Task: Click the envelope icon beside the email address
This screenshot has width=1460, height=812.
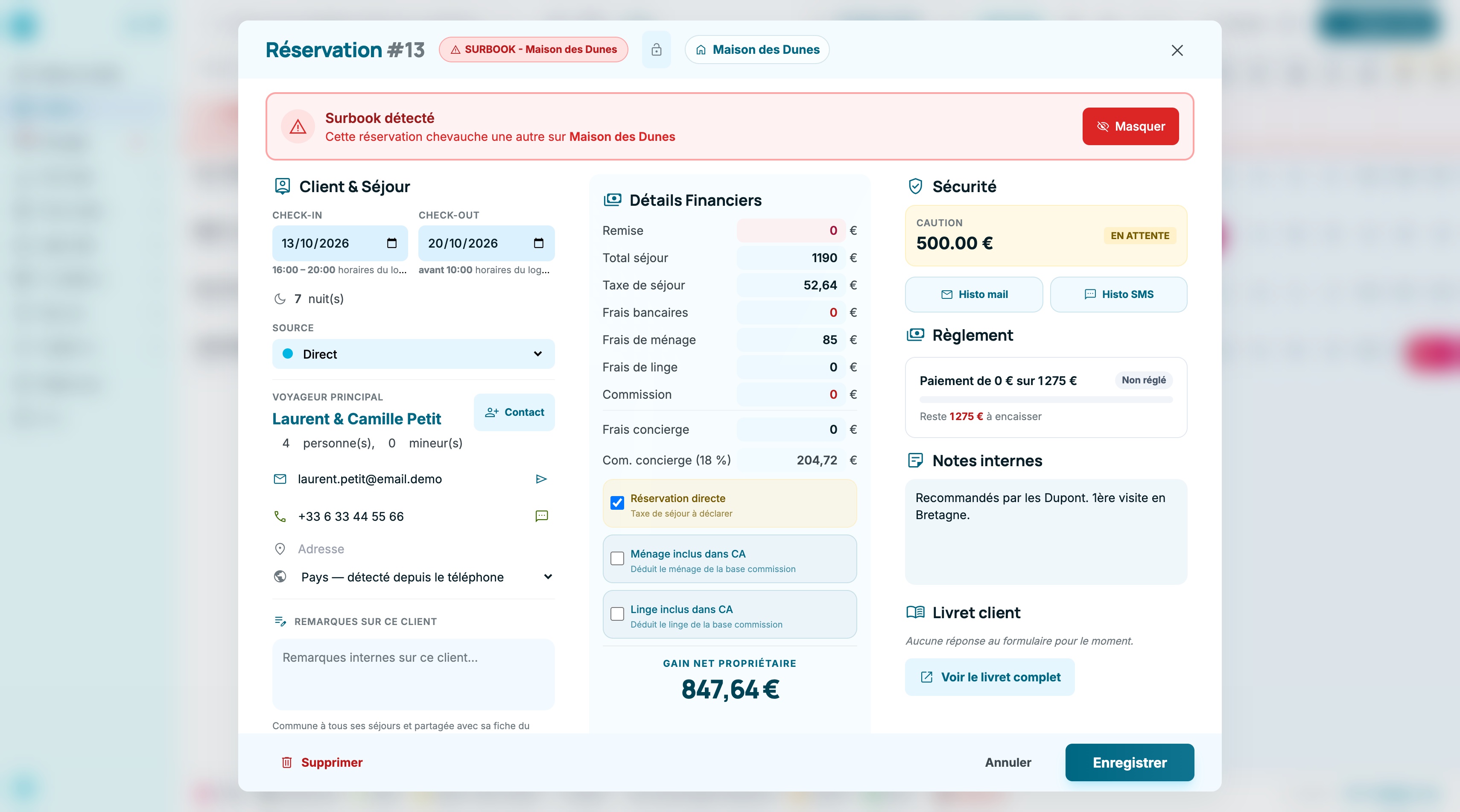Action: [x=280, y=479]
